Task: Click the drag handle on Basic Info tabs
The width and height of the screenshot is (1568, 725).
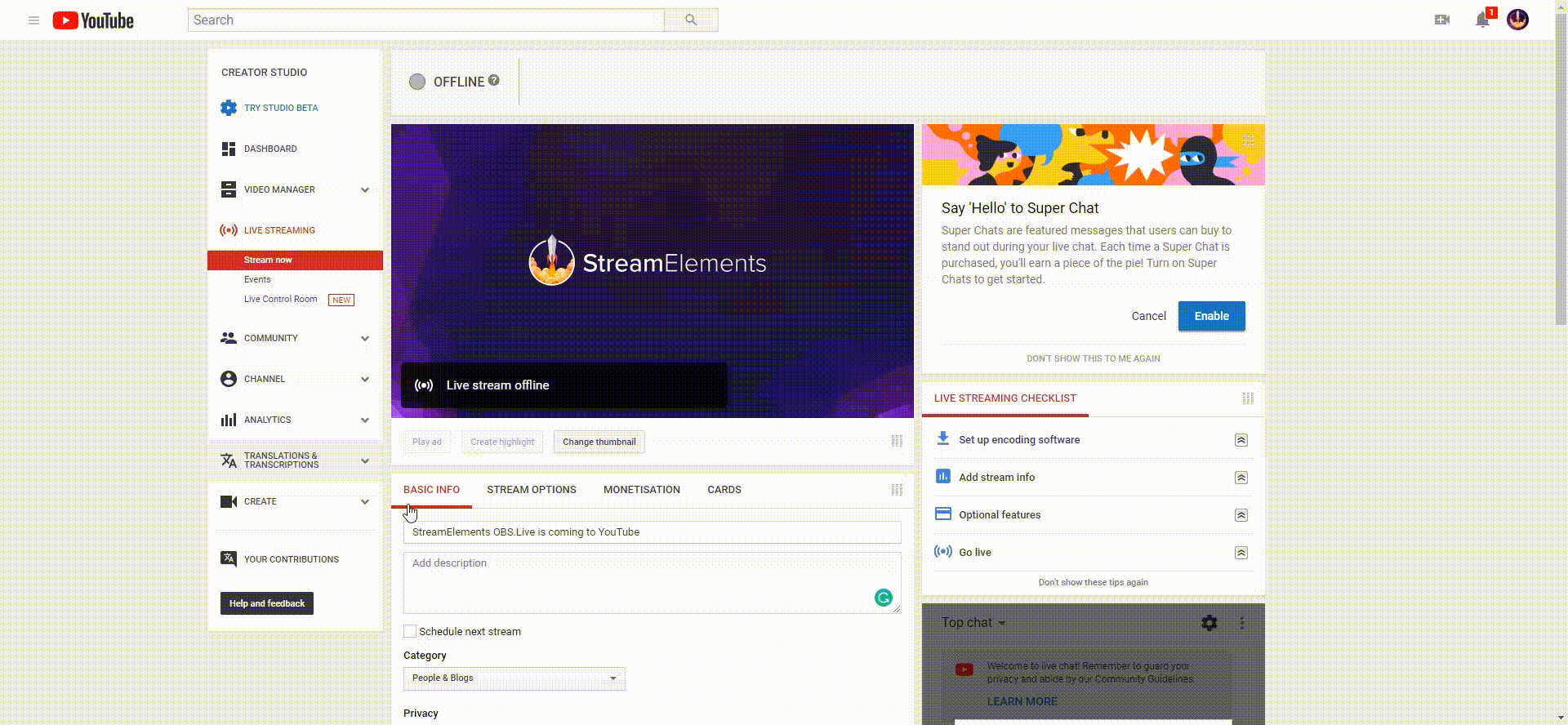Action: 897,490
